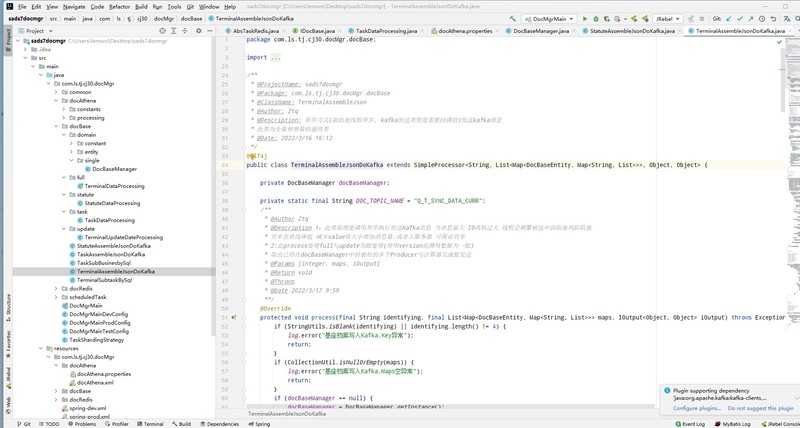The image size is (800, 428).
Task: Click the Build project hammer icon
Action: (513, 19)
